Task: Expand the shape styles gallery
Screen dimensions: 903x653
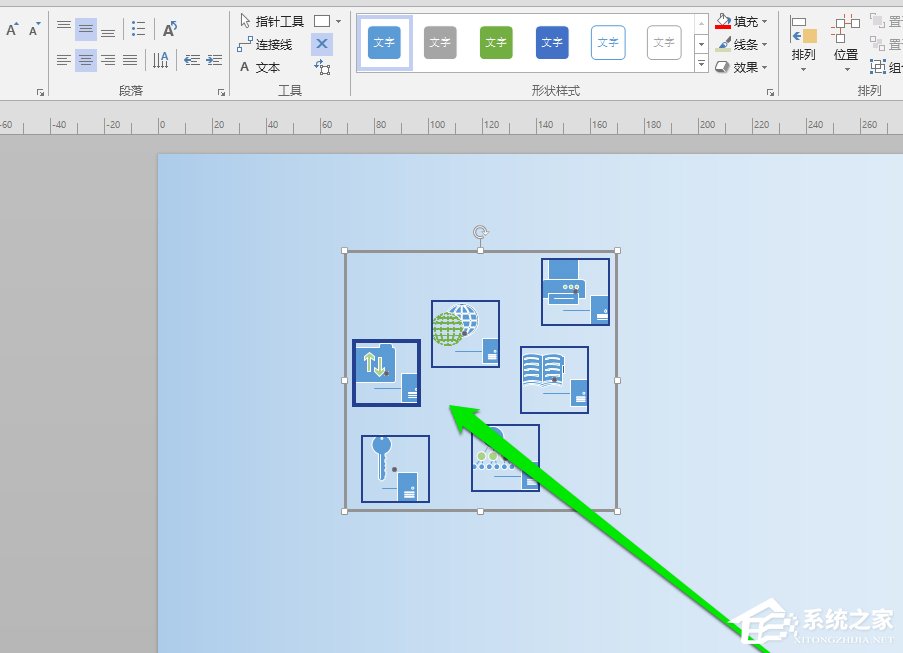Action: (x=700, y=62)
